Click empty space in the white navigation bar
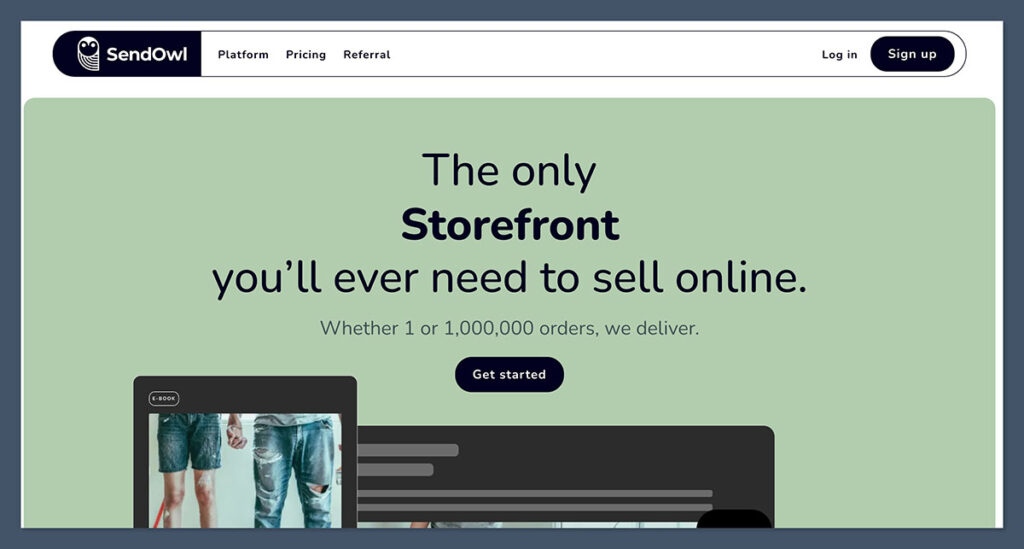This screenshot has height=549, width=1024. click(600, 55)
